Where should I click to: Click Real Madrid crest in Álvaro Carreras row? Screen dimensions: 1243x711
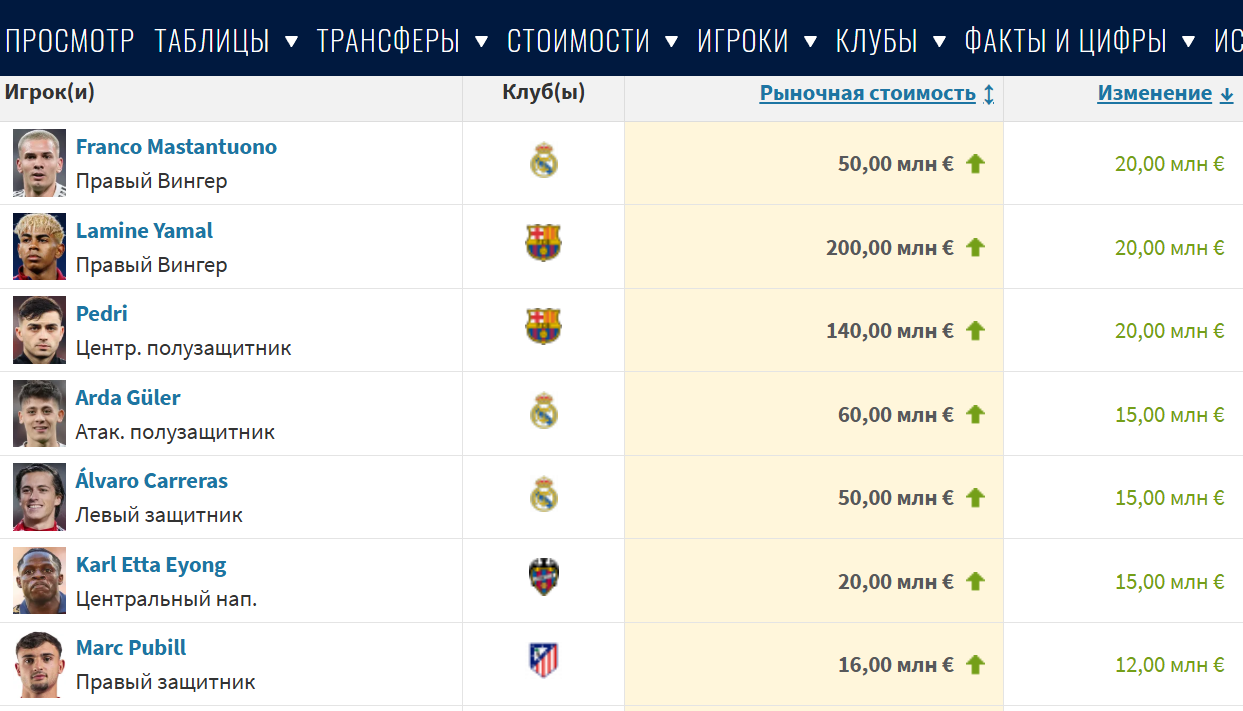point(543,495)
